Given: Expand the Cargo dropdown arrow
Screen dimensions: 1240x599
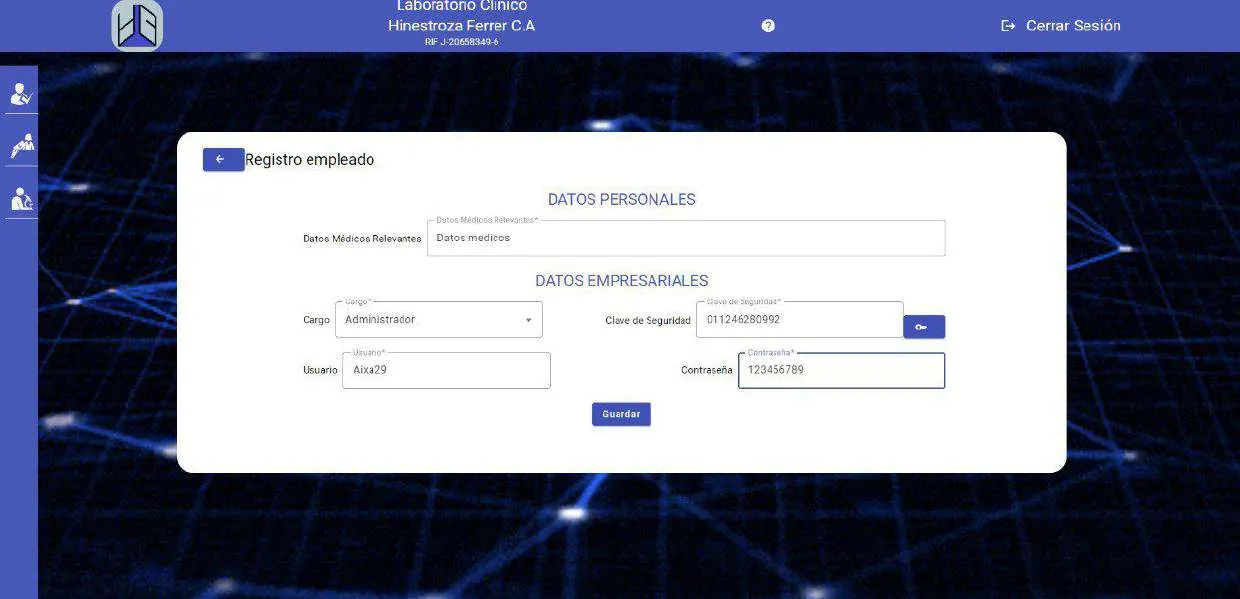Looking at the screenshot, I should [528, 320].
